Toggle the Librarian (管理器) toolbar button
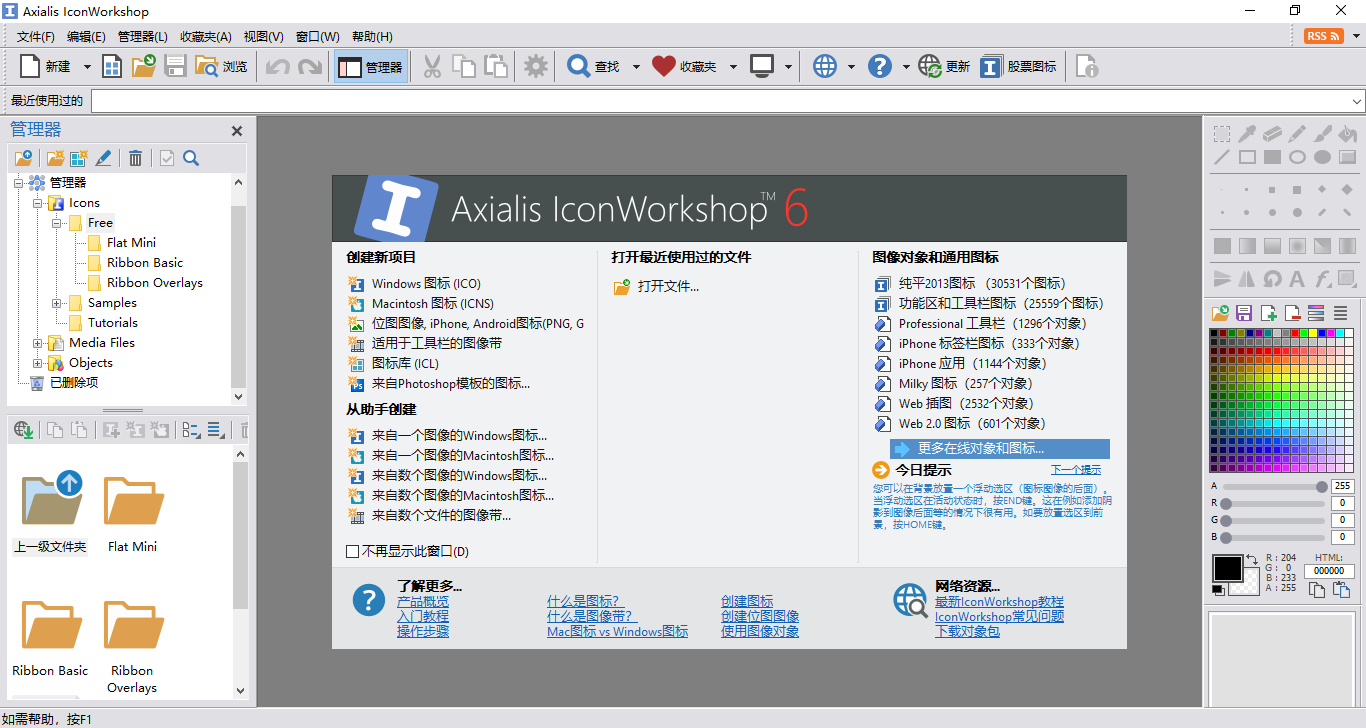The width and height of the screenshot is (1366, 728). [370, 67]
